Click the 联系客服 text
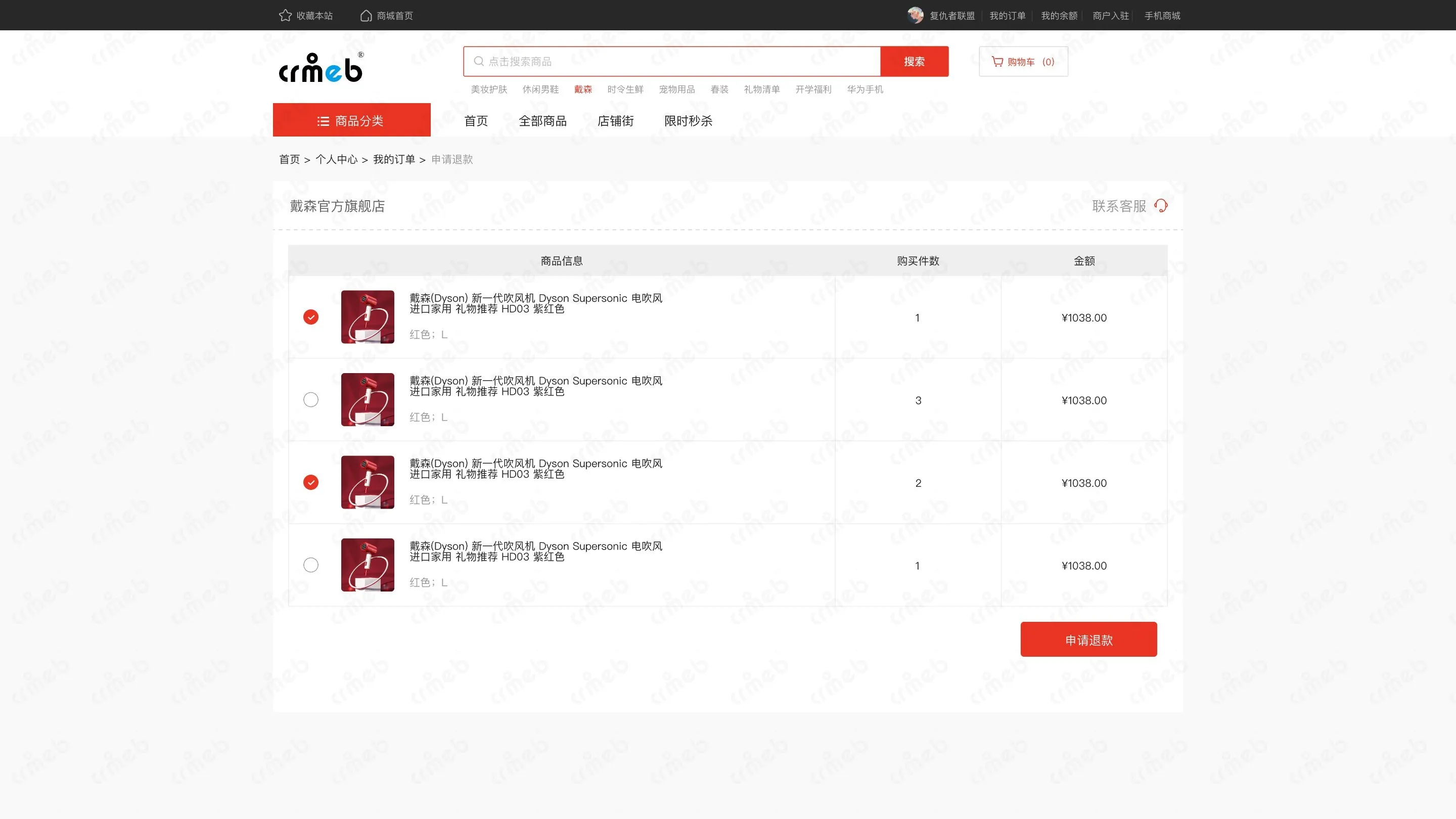Screen dimensions: 1456x819 pyautogui.click(x=1119, y=206)
